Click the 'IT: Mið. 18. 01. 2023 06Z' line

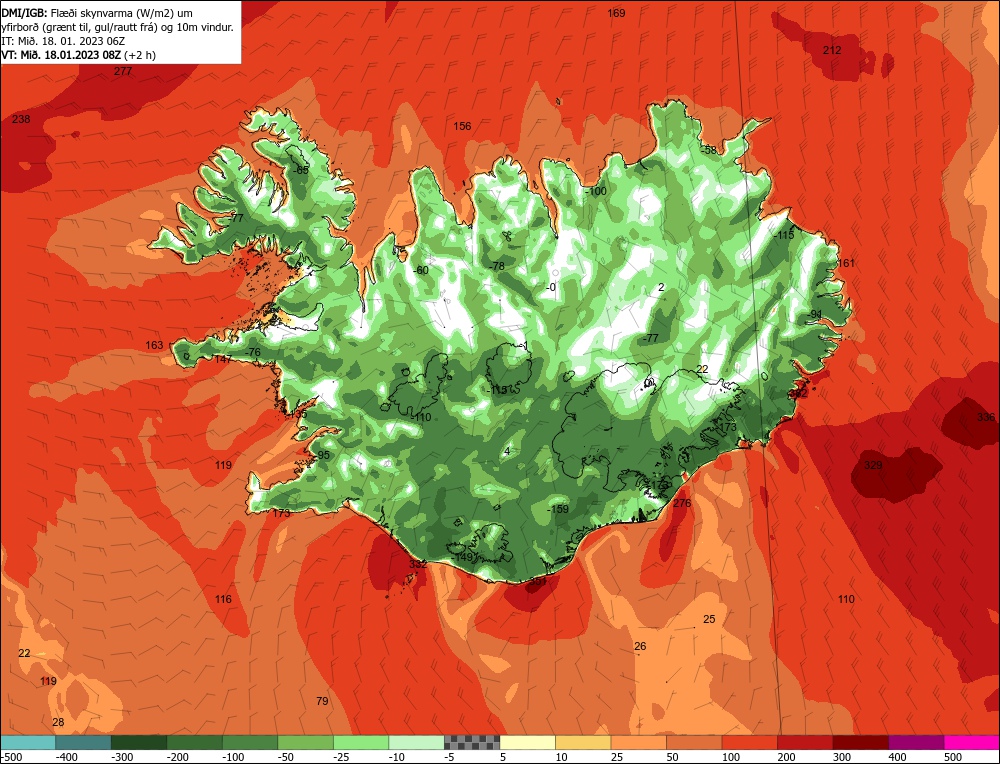[x=63, y=41]
